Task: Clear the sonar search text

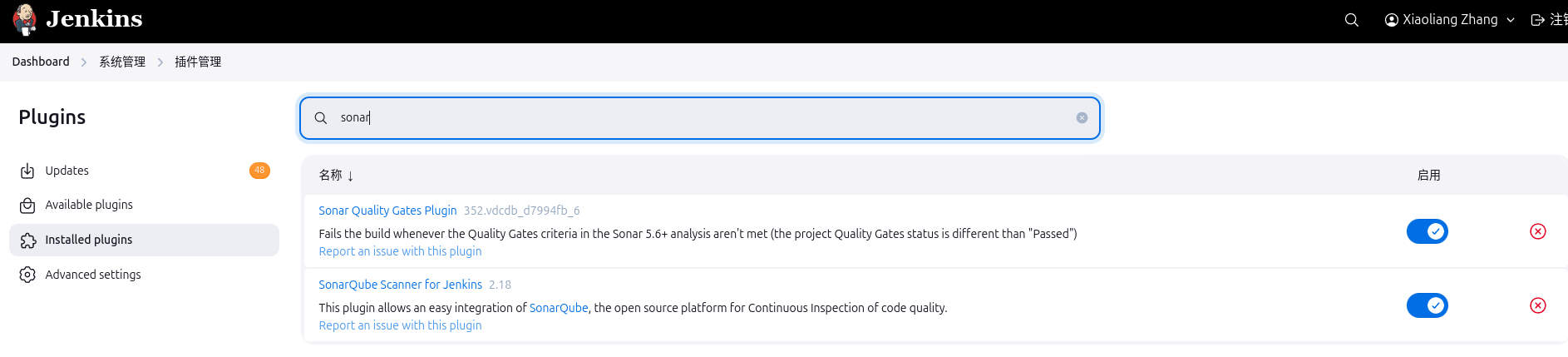Action: point(1082,118)
